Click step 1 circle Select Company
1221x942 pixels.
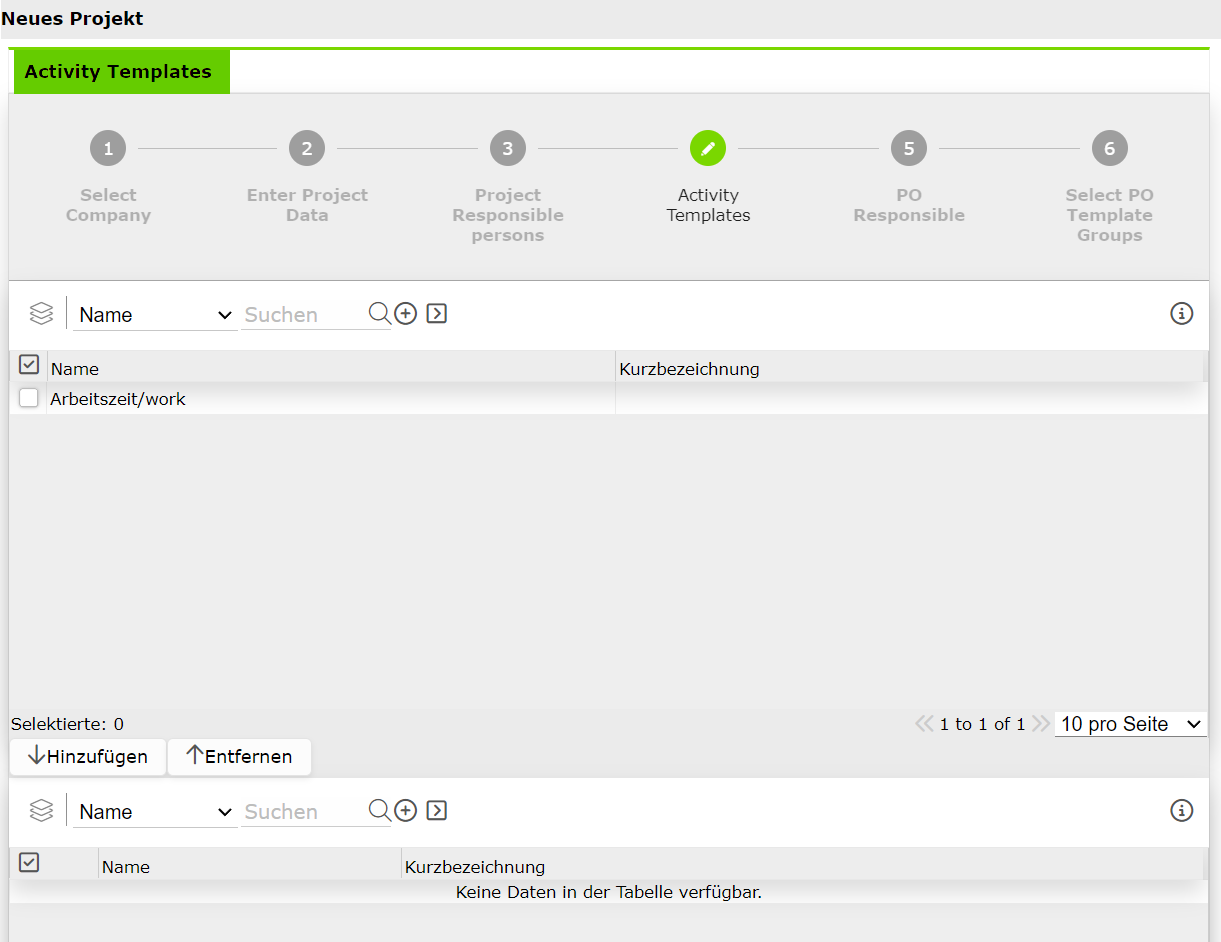[108, 149]
